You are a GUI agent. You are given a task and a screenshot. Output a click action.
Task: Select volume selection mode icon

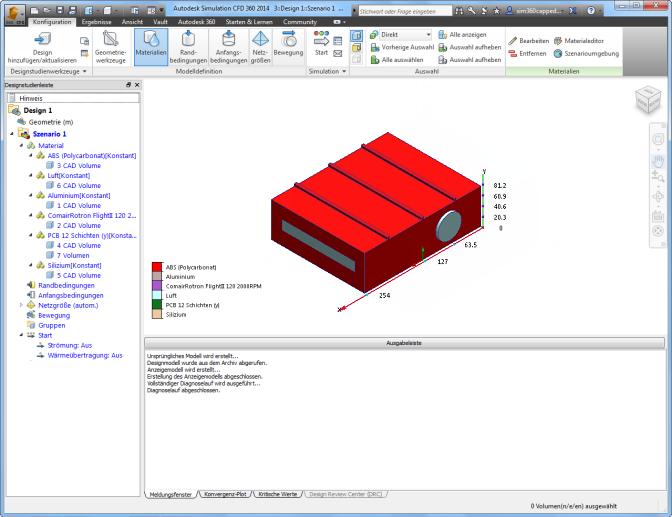tap(357, 35)
